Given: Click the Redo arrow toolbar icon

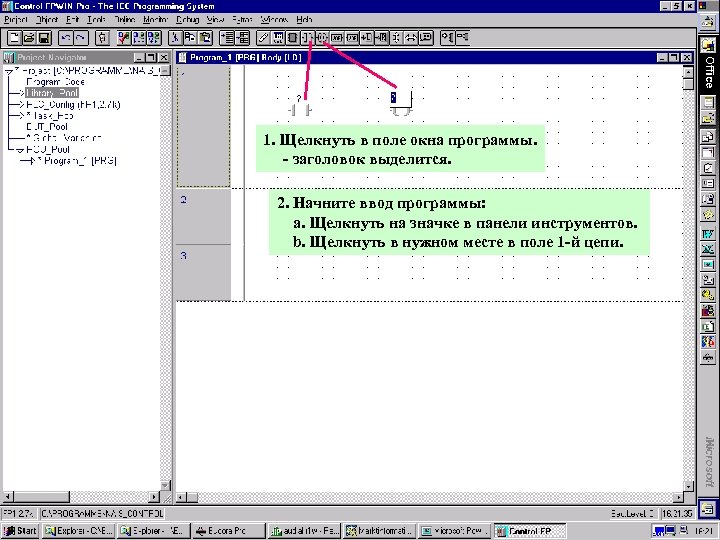Looking at the screenshot, I should (81, 38).
